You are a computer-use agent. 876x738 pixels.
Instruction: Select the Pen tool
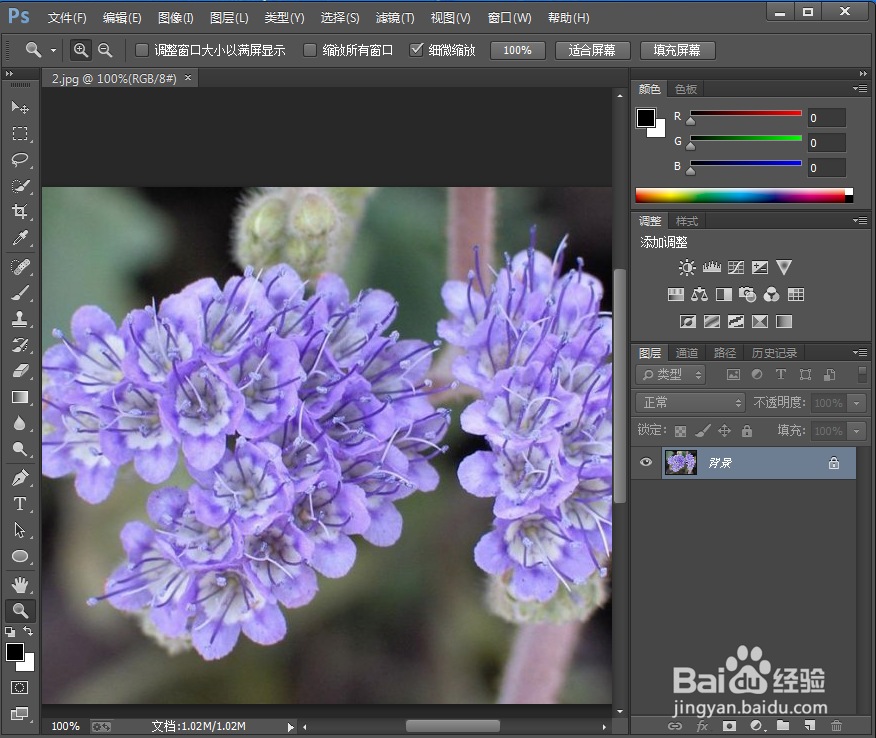pos(19,477)
